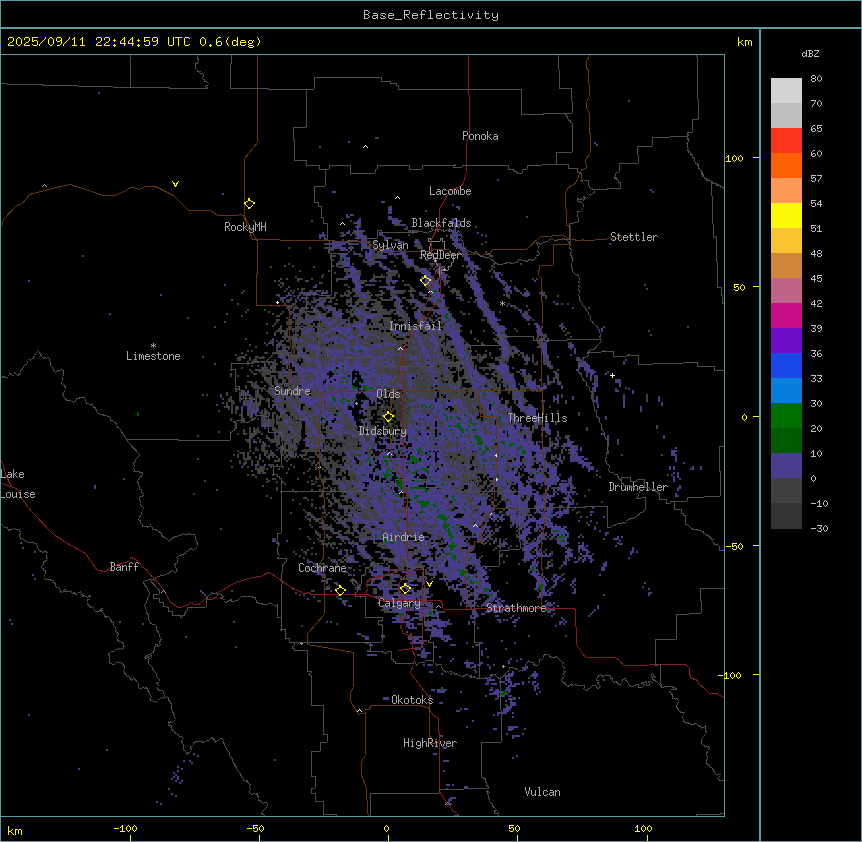
Task: Click the Blackfalds label
Action: [441, 223]
